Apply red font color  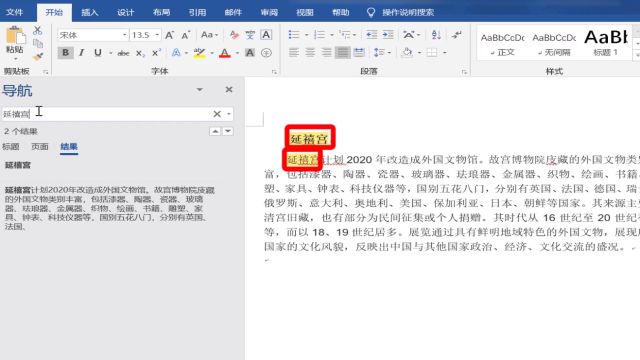click(225, 53)
